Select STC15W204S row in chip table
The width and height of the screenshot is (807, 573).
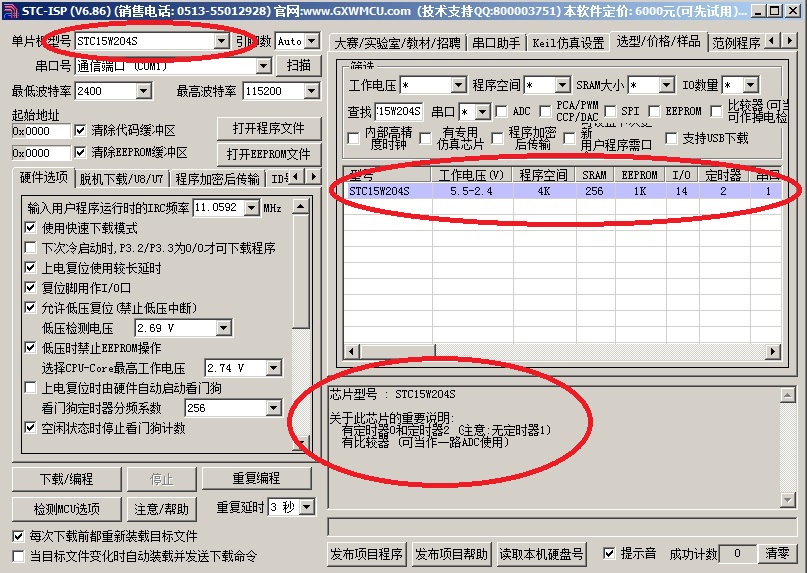[x=563, y=191]
